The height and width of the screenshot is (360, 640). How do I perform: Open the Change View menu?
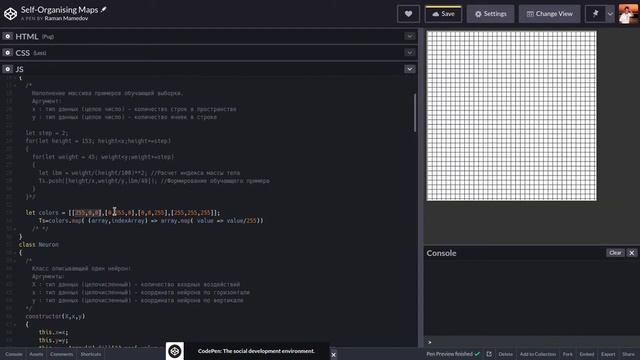[549, 14]
